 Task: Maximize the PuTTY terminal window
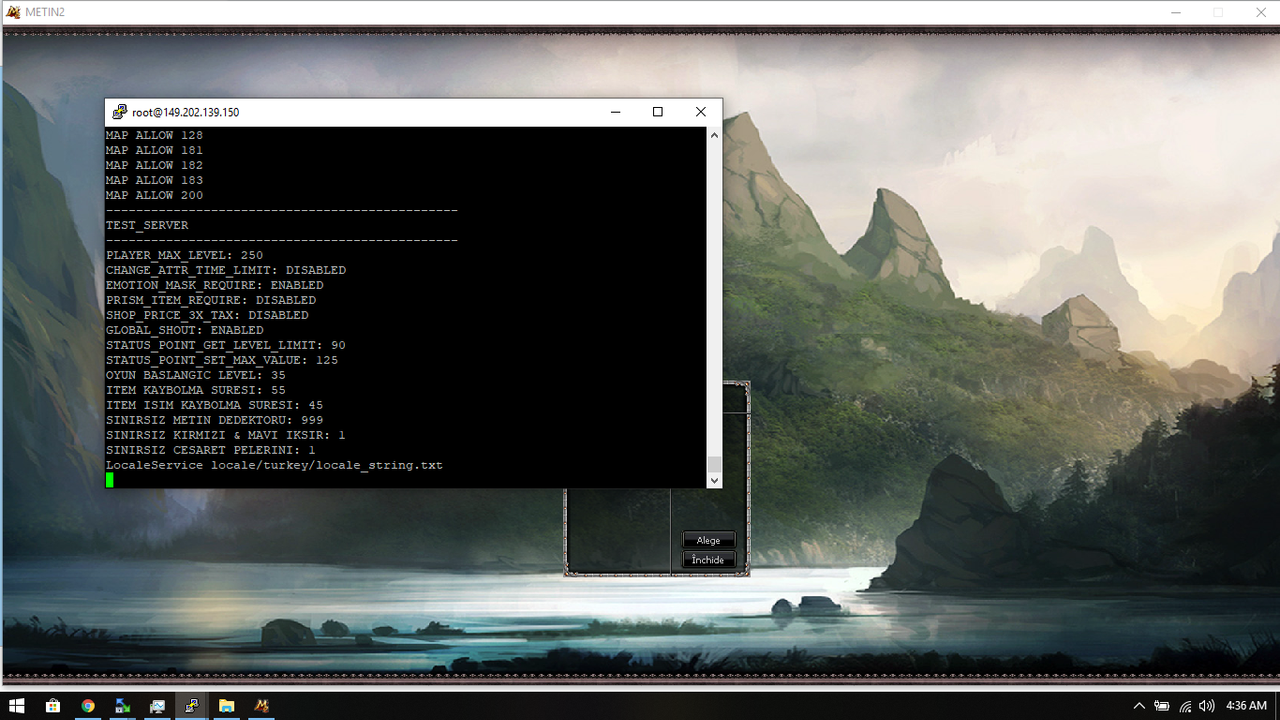coord(657,112)
